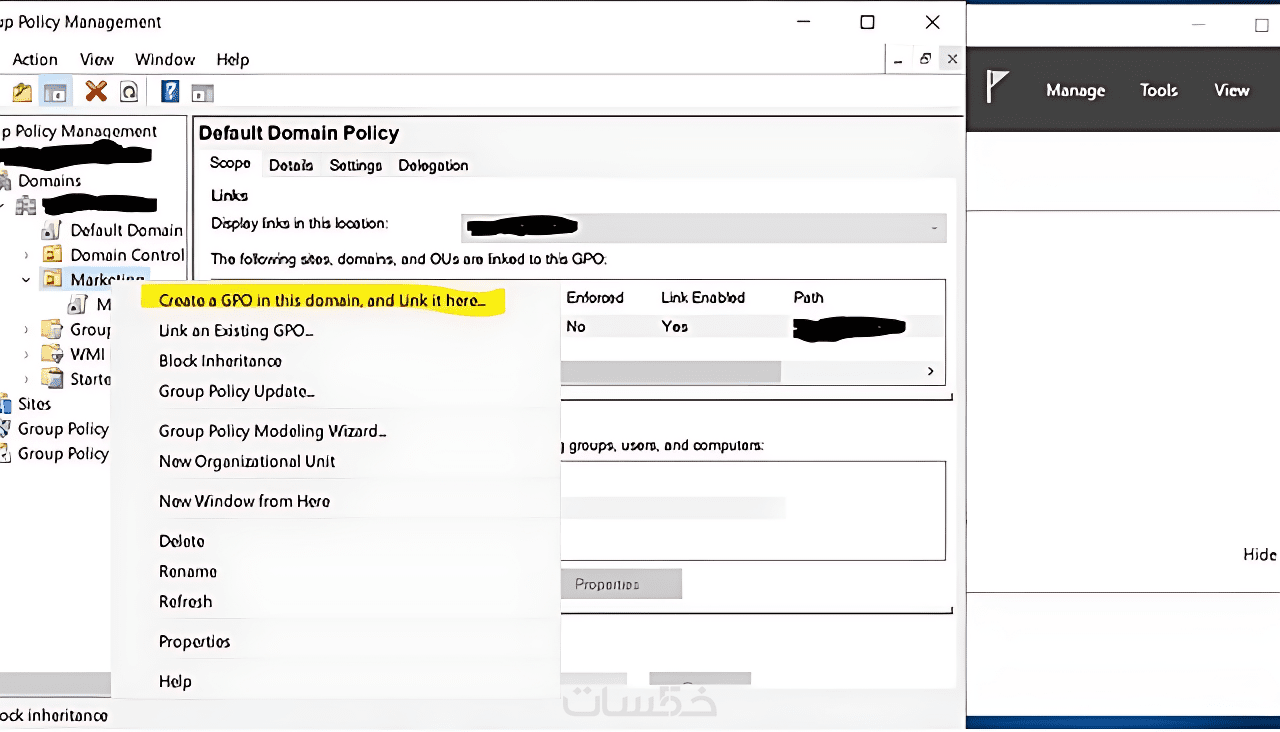This screenshot has width=1280, height=732.
Task: Restore the inner console child window
Action: coord(925,59)
